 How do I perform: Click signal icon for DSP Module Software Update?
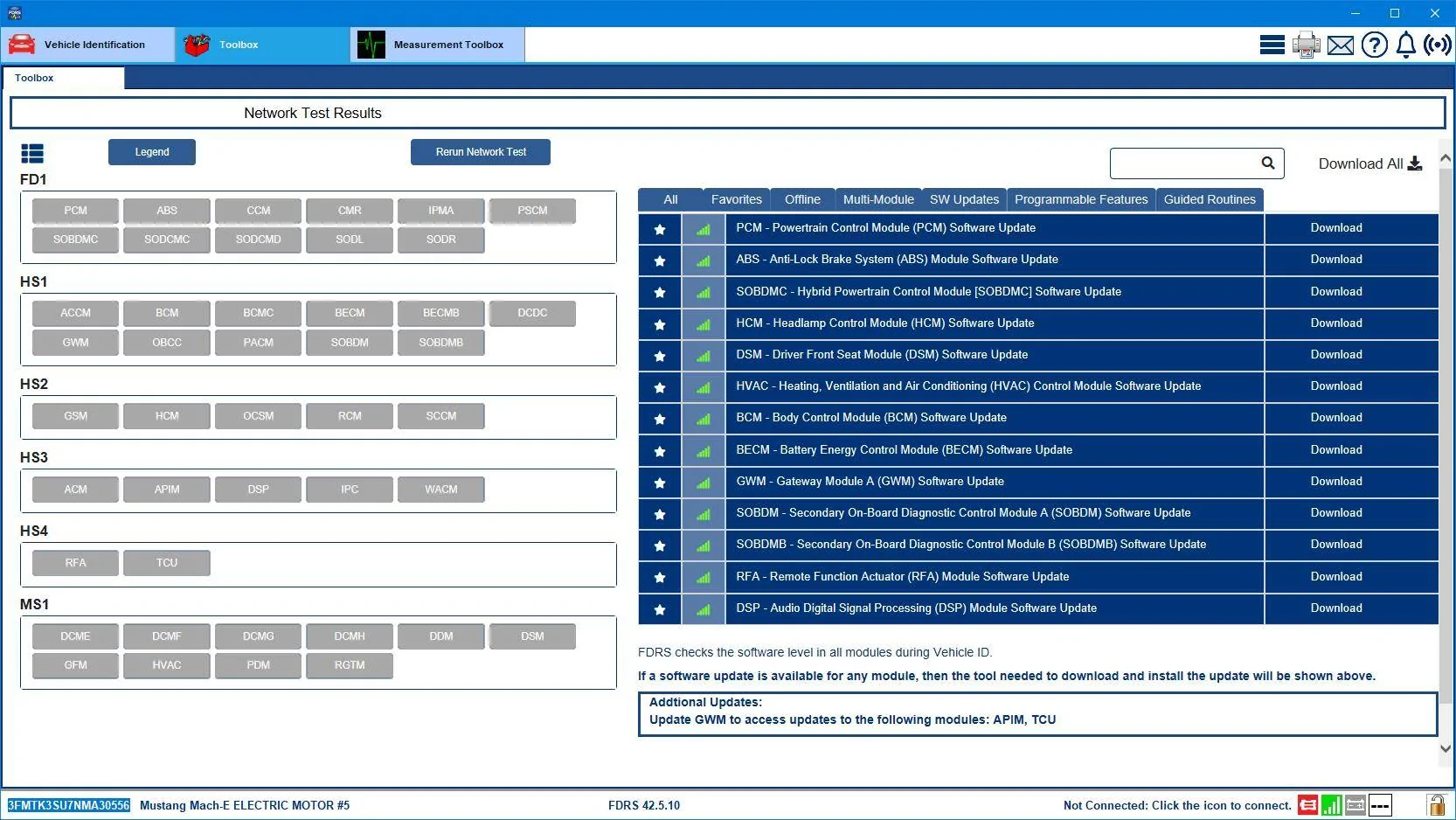tap(704, 609)
